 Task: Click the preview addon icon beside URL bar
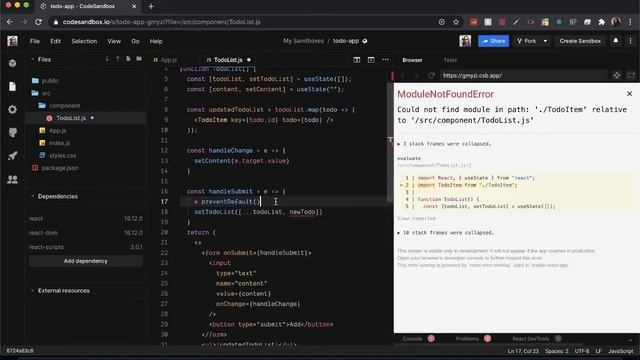click(x=617, y=76)
